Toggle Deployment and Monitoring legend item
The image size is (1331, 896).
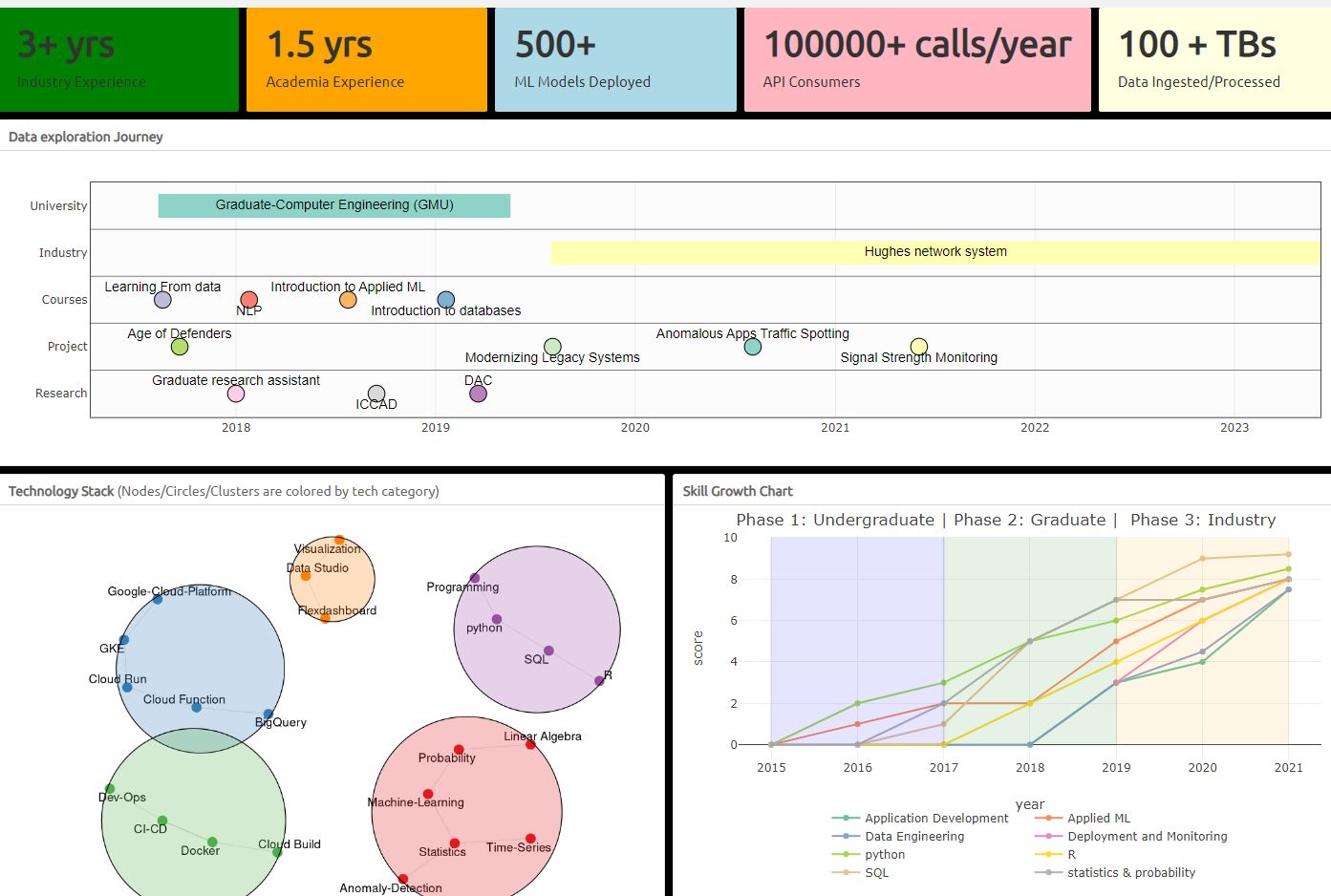coord(1147,837)
